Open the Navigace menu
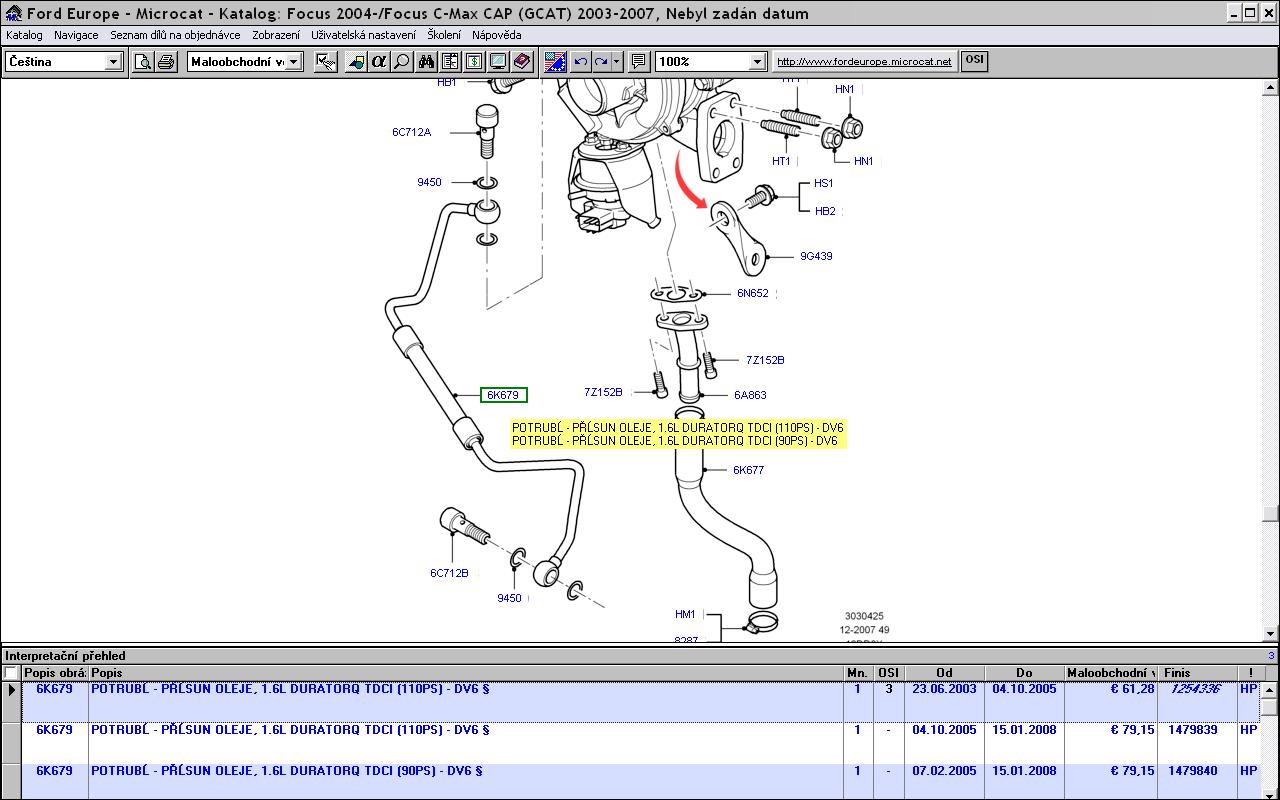The height and width of the screenshot is (800, 1280). click(76, 35)
